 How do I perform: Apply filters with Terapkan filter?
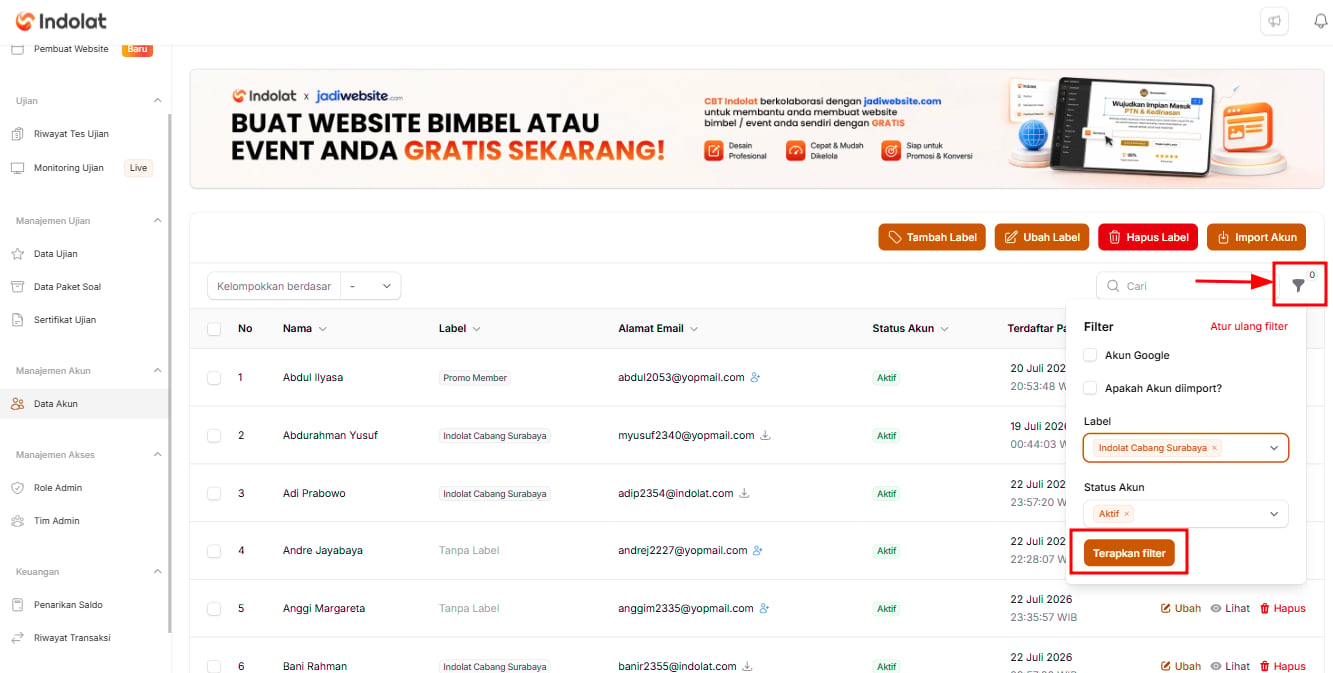click(x=1129, y=553)
